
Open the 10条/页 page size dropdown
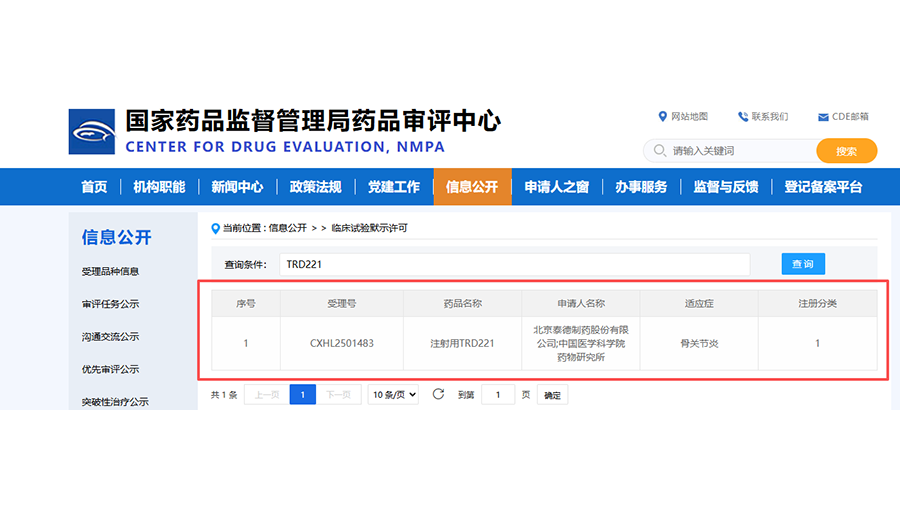click(394, 394)
